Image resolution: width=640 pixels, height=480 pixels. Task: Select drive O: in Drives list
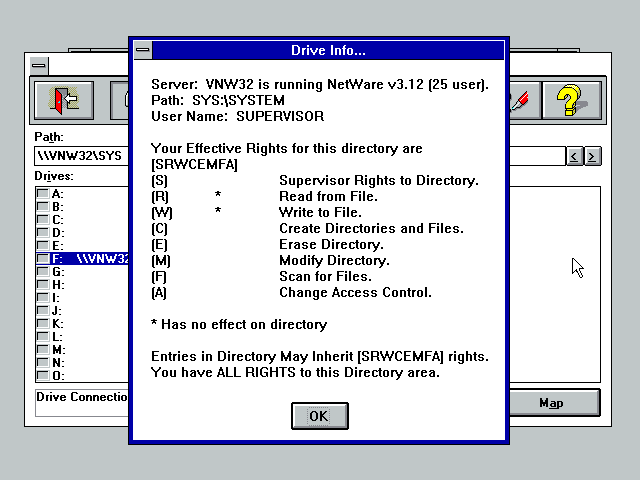coord(82,376)
